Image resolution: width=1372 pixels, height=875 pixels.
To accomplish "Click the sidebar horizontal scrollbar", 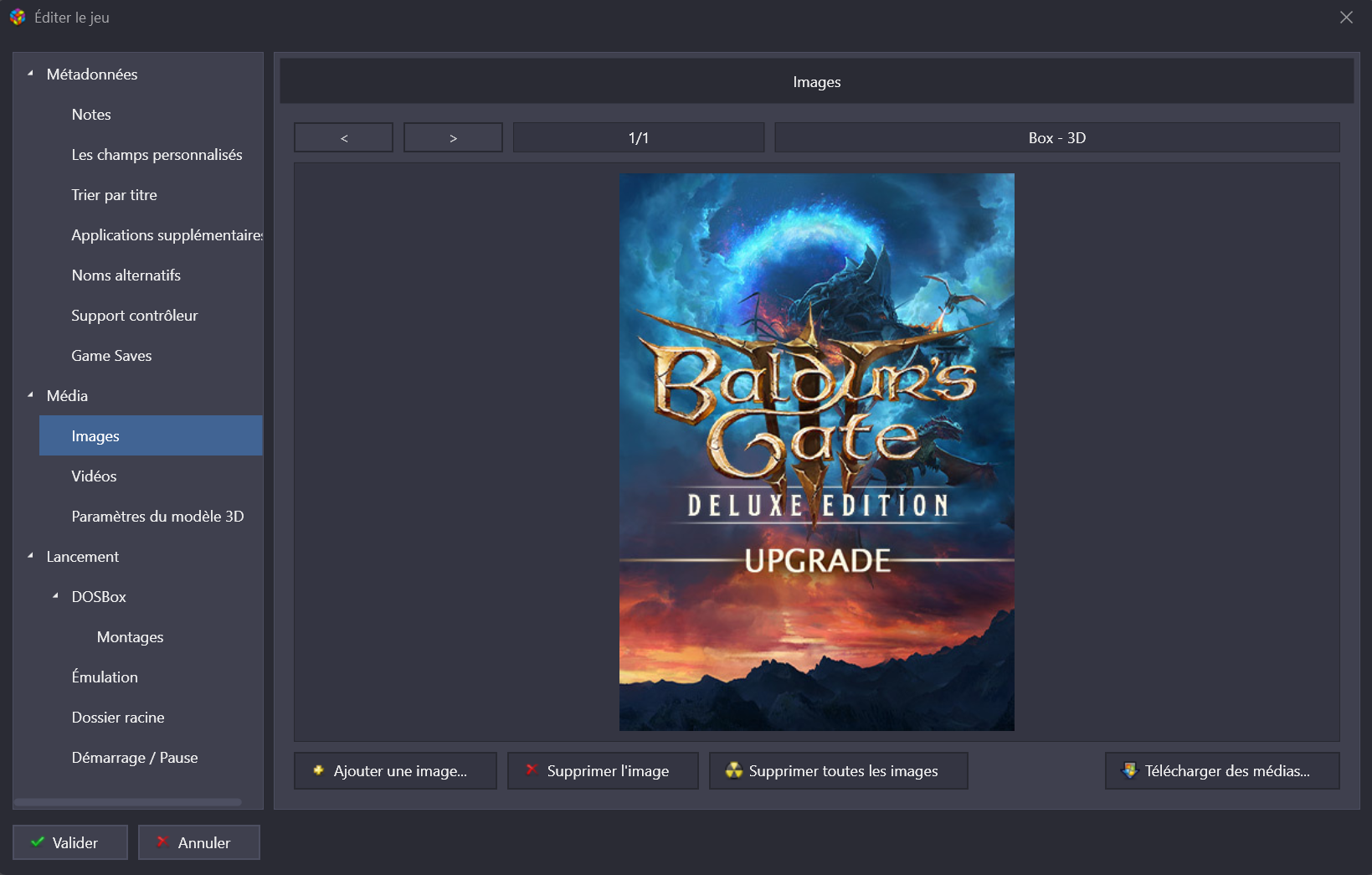I will 128,802.
